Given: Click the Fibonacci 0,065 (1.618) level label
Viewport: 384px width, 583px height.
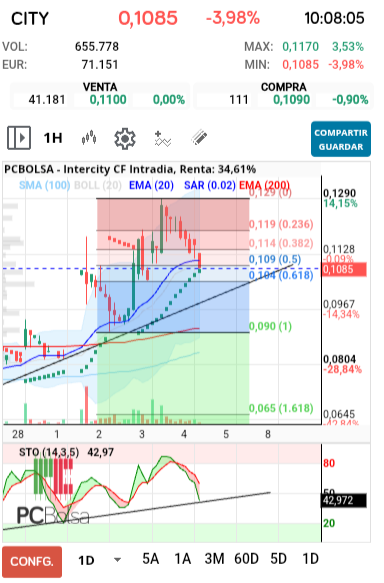Looking at the screenshot, I should pos(281,408).
